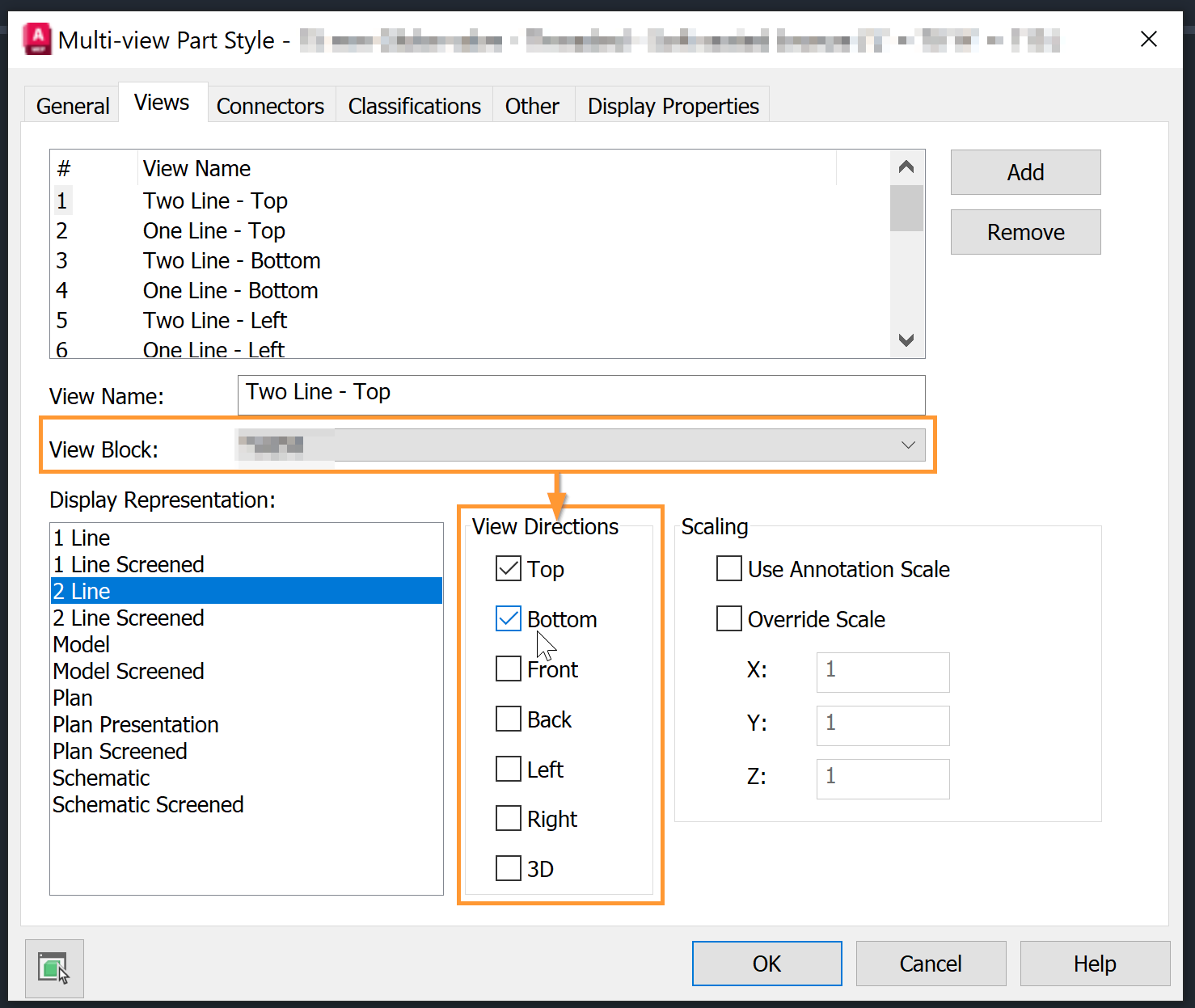Enable the 3D view direction checkbox

[509, 869]
